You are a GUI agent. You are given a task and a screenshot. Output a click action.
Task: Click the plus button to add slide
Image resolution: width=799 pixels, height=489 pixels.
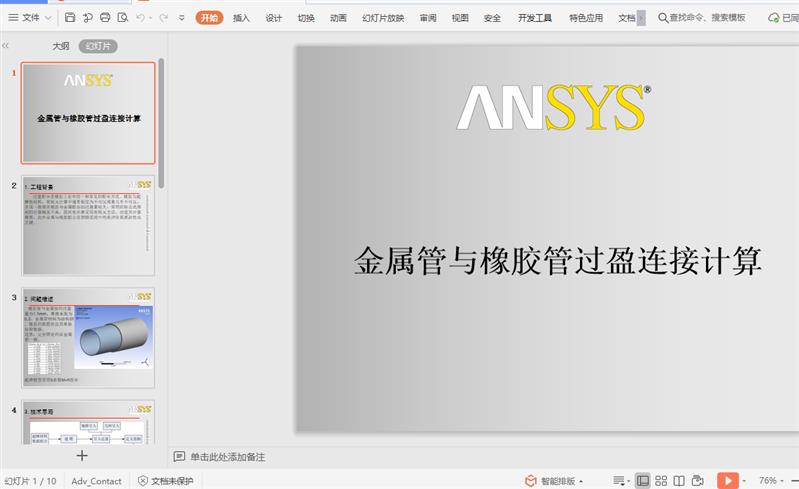coord(82,455)
